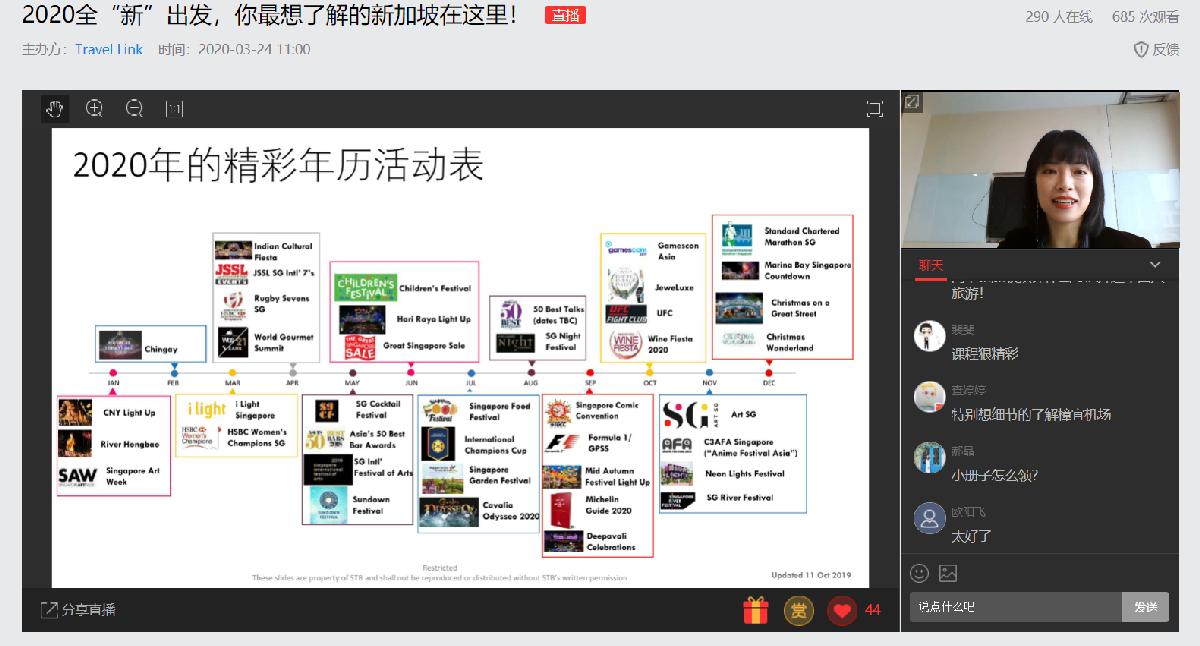The width and height of the screenshot is (1200, 646).
Task: Attach an image to chat
Action: (948, 573)
